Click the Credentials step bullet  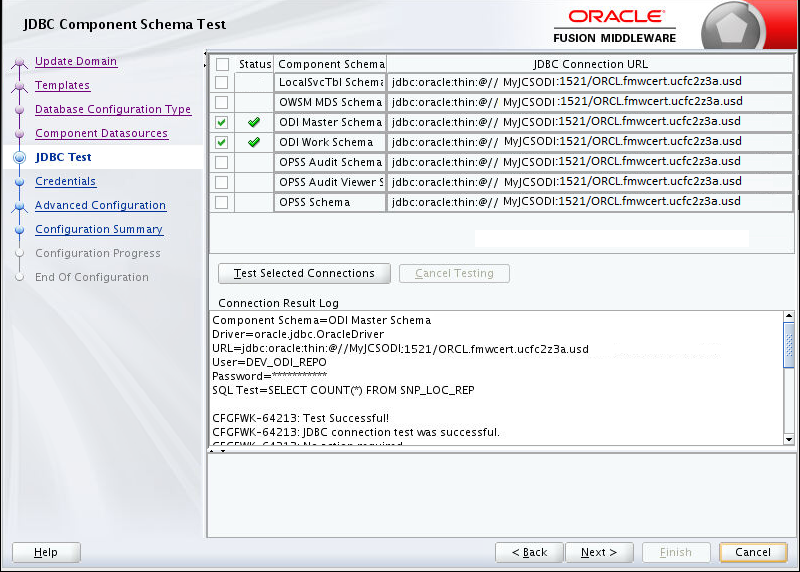19,182
